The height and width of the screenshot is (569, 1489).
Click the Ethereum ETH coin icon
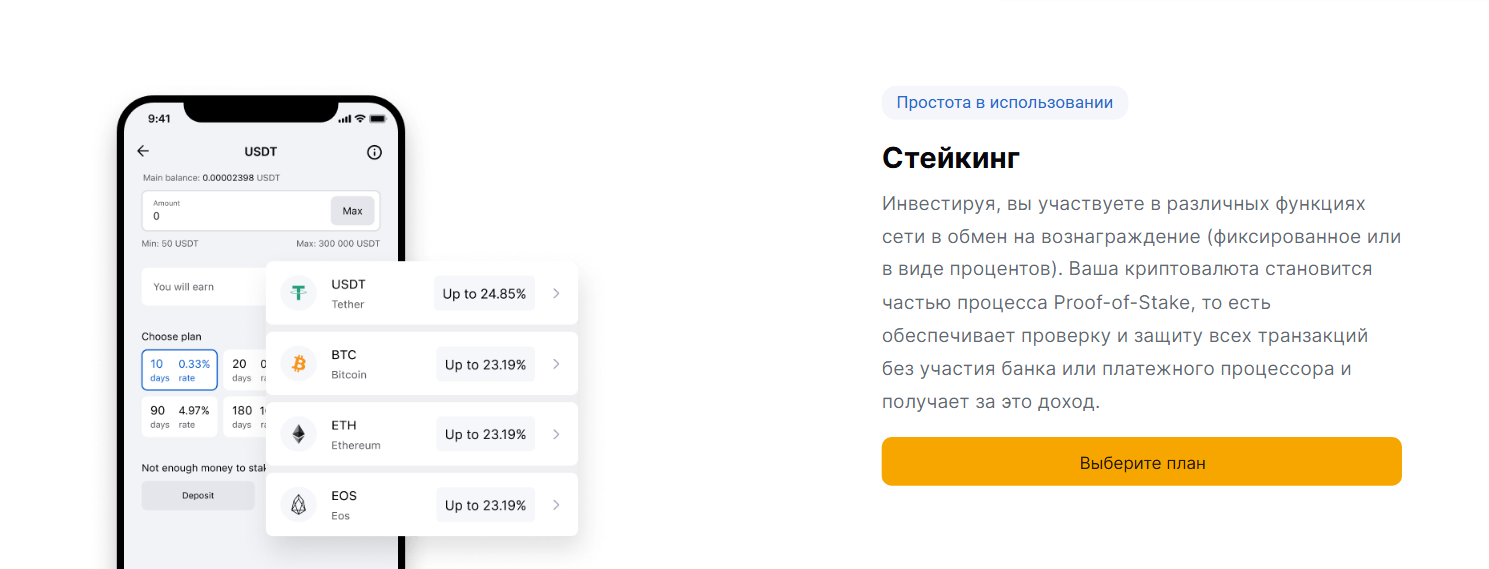pos(298,434)
